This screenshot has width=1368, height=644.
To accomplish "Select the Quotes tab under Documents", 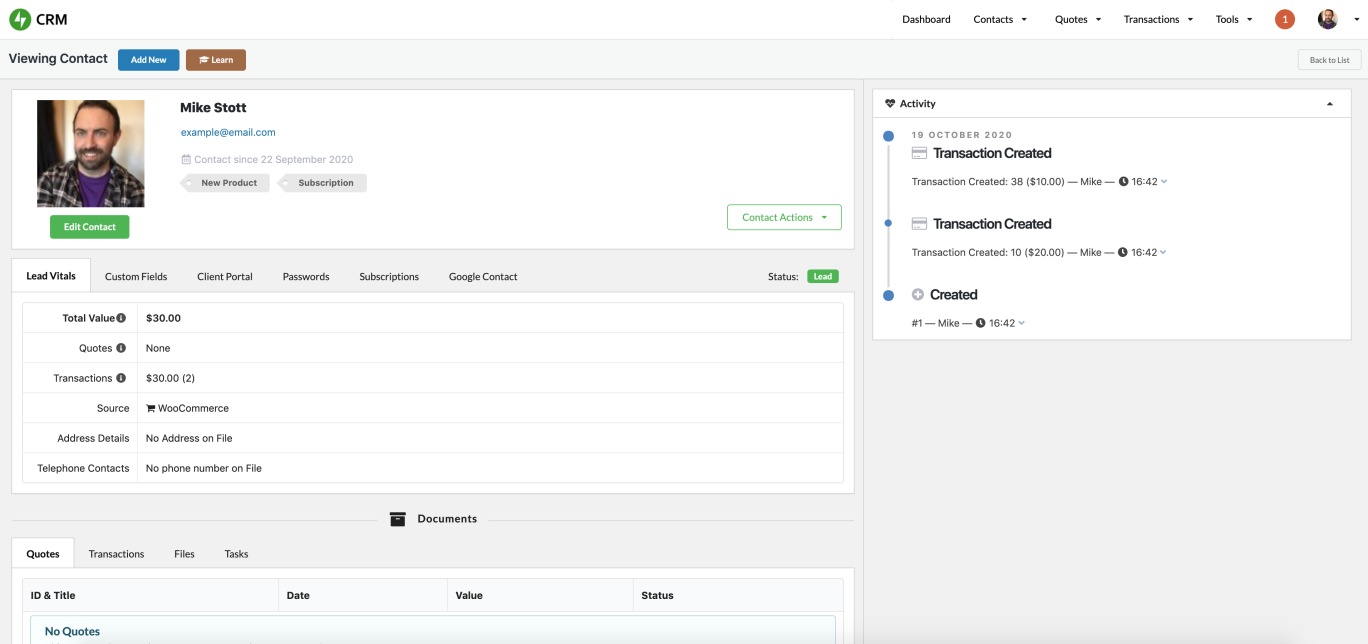I will [x=43, y=553].
